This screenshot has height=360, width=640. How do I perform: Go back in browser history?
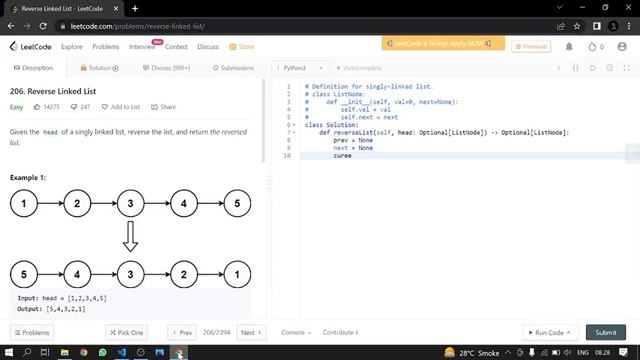point(11,26)
